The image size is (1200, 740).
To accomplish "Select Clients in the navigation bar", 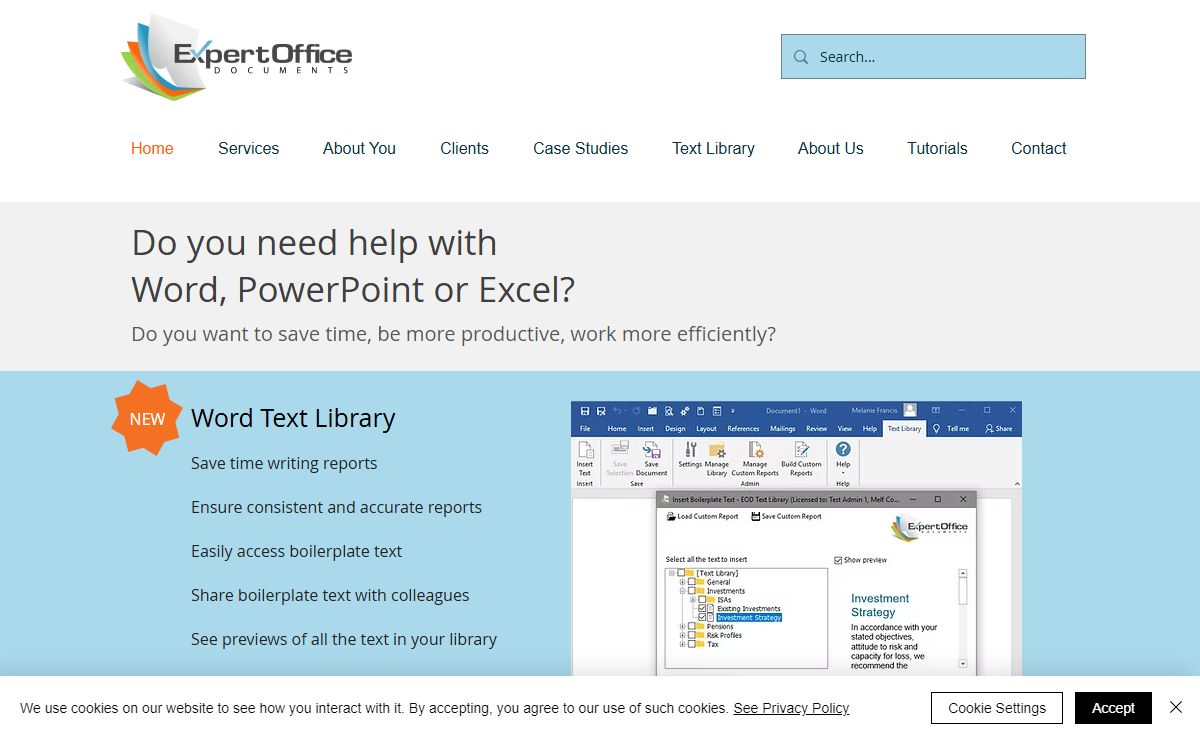I will coord(464,148).
